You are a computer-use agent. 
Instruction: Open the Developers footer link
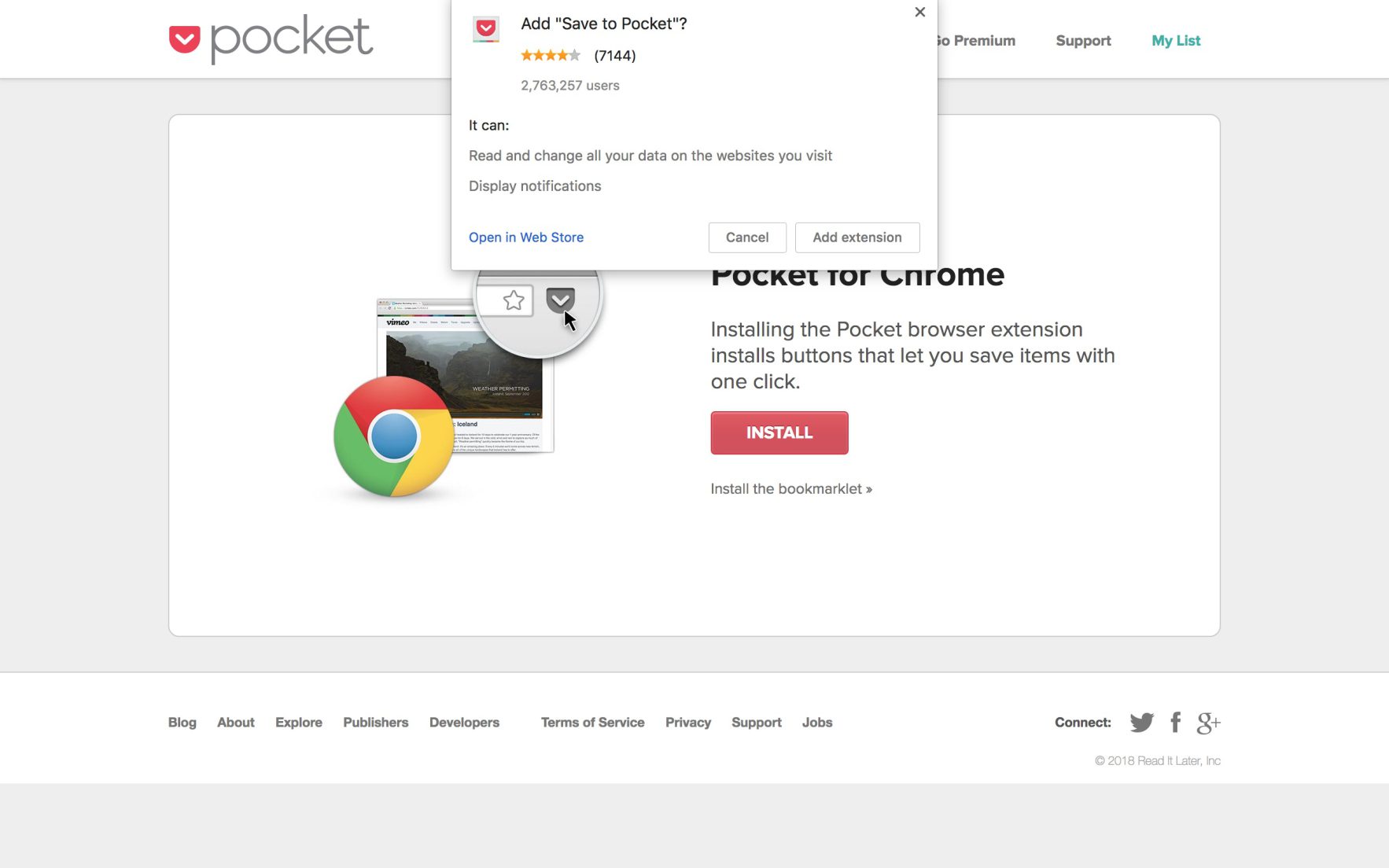(464, 723)
